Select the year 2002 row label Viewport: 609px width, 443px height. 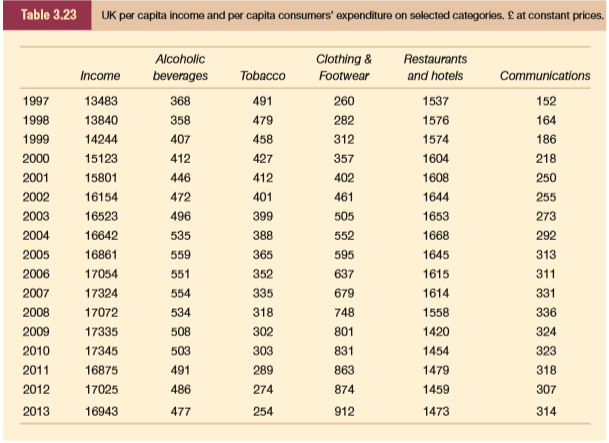coord(36,197)
